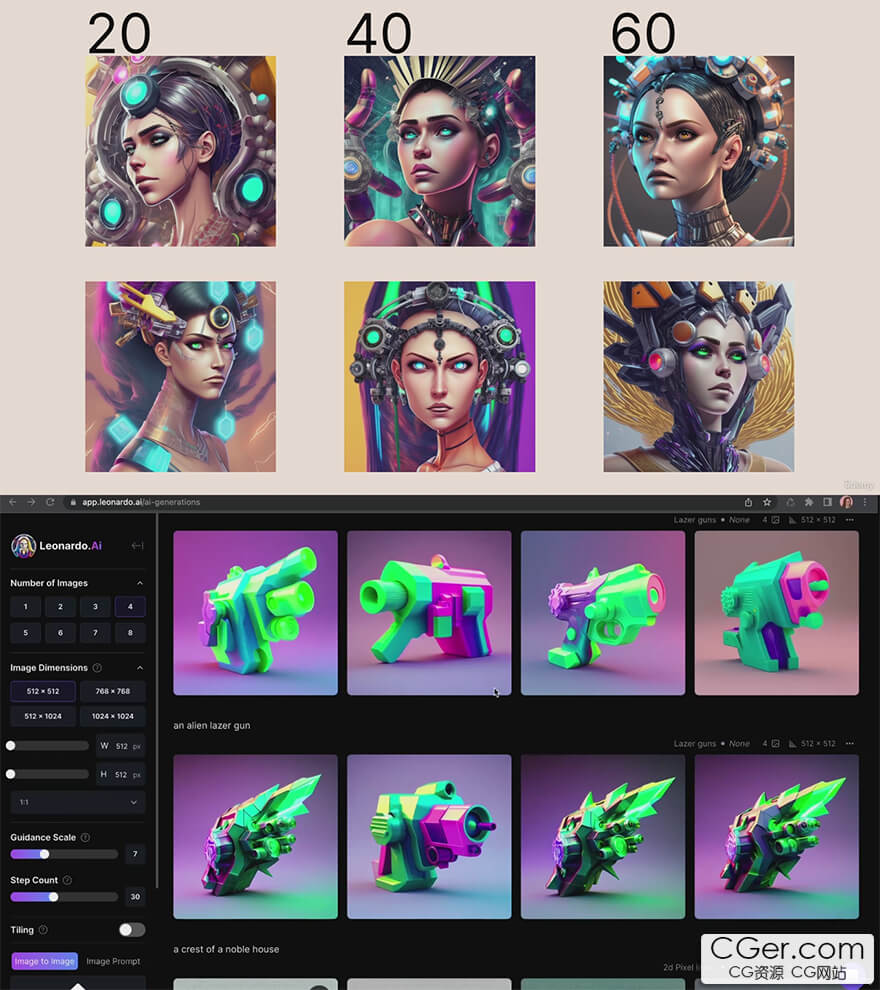The height and width of the screenshot is (990, 880).
Task: Click the Image Dimensions help icon
Action: 97,668
